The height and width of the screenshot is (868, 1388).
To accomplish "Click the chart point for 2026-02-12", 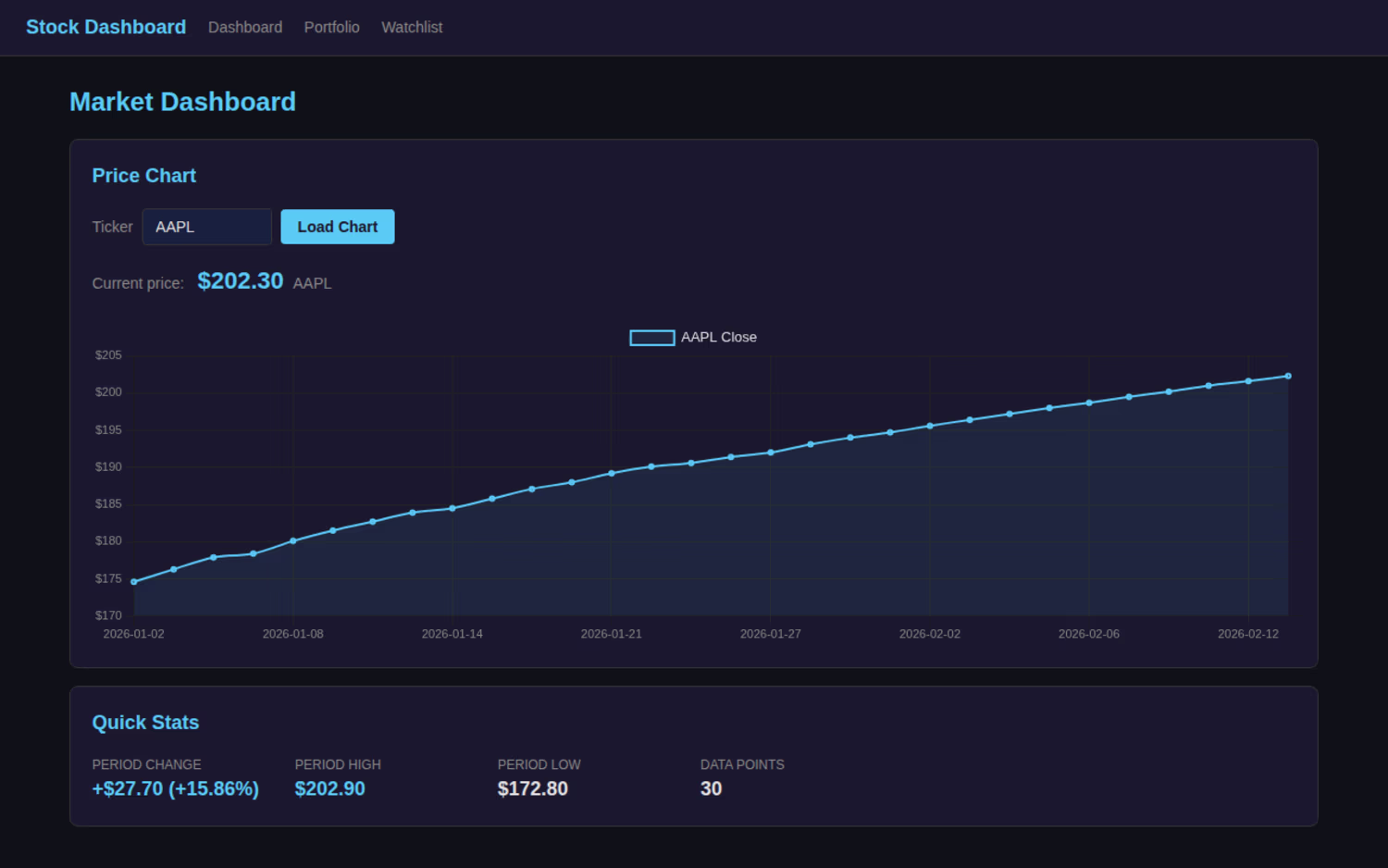I will [1248, 381].
